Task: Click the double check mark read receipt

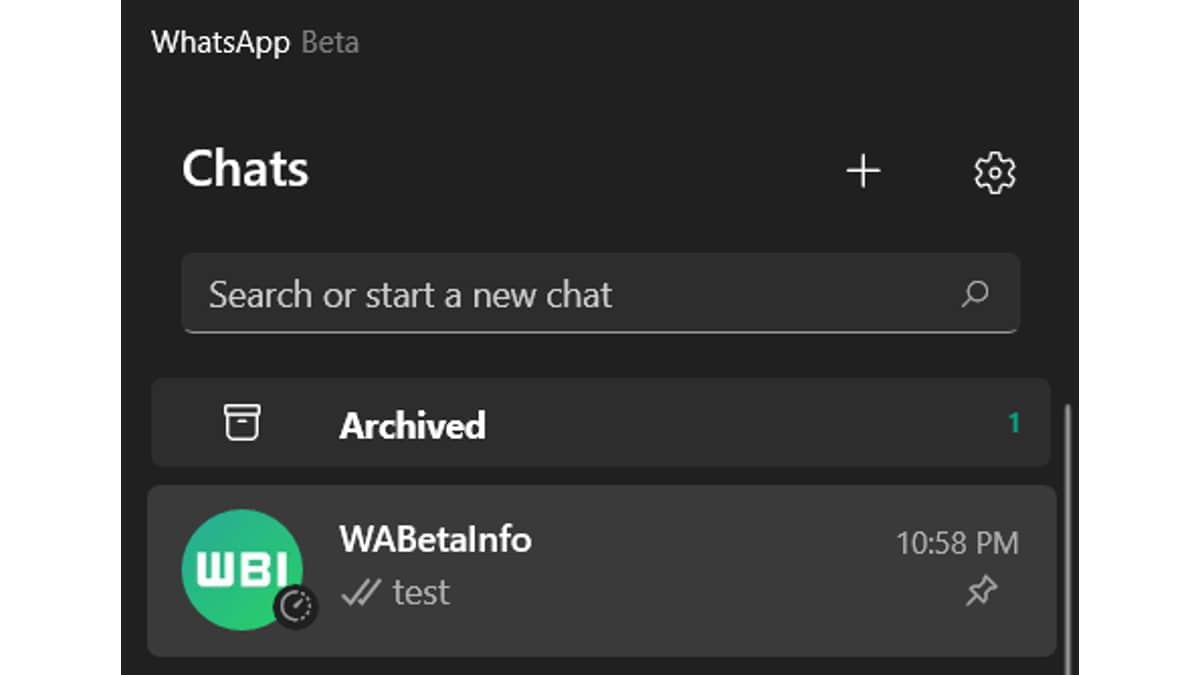Action: click(x=360, y=594)
